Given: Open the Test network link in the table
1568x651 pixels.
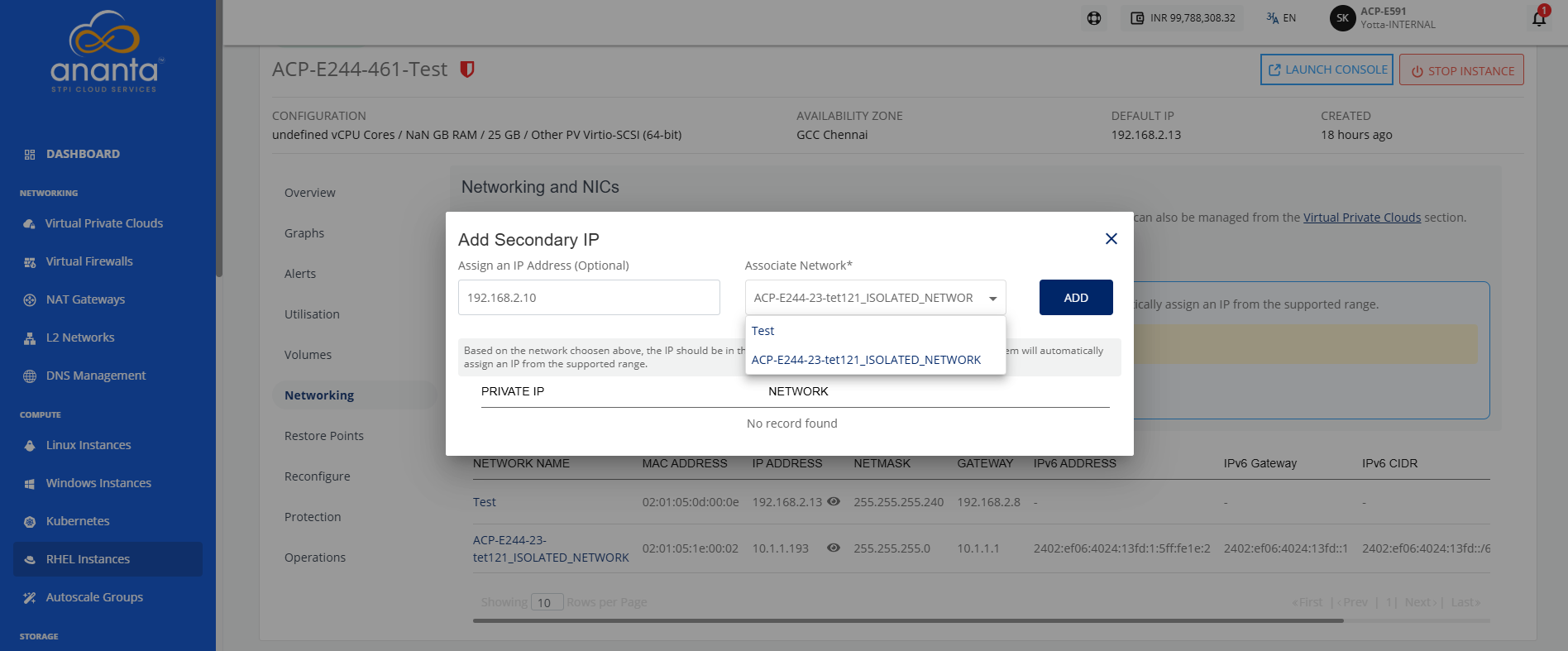Looking at the screenshot, I should (x=485, y=502).
